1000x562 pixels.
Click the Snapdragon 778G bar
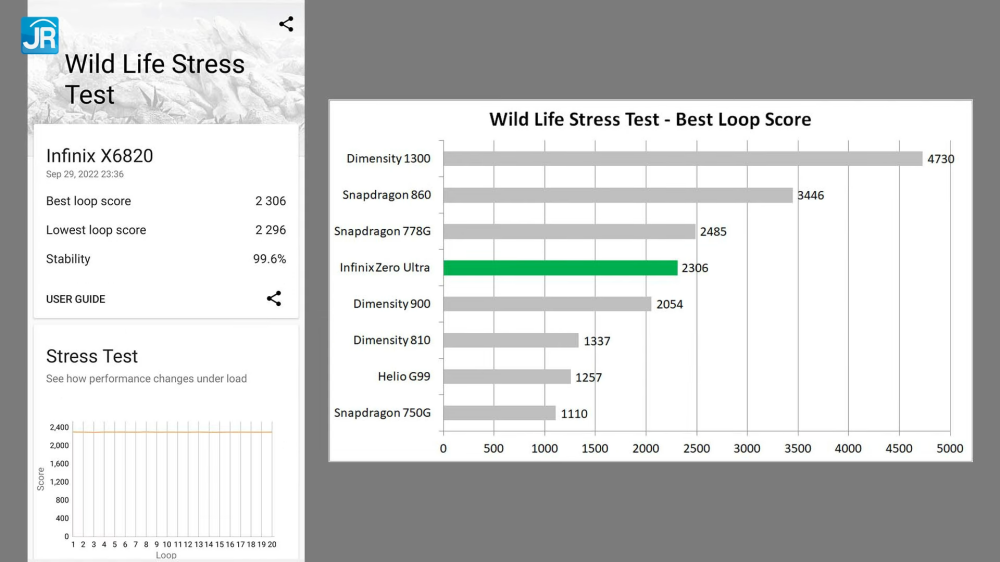(569, 231)
